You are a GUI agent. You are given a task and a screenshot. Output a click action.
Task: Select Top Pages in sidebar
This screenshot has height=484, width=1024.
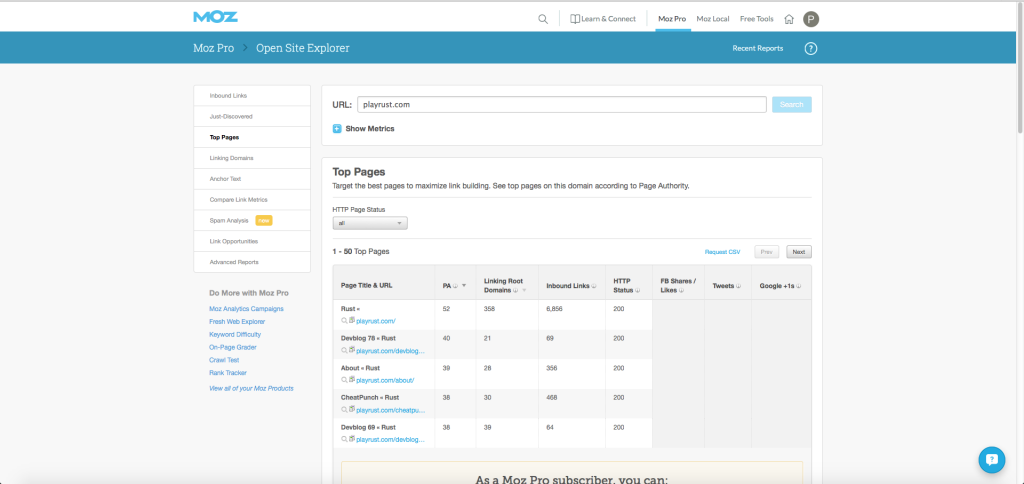[252, 137]
